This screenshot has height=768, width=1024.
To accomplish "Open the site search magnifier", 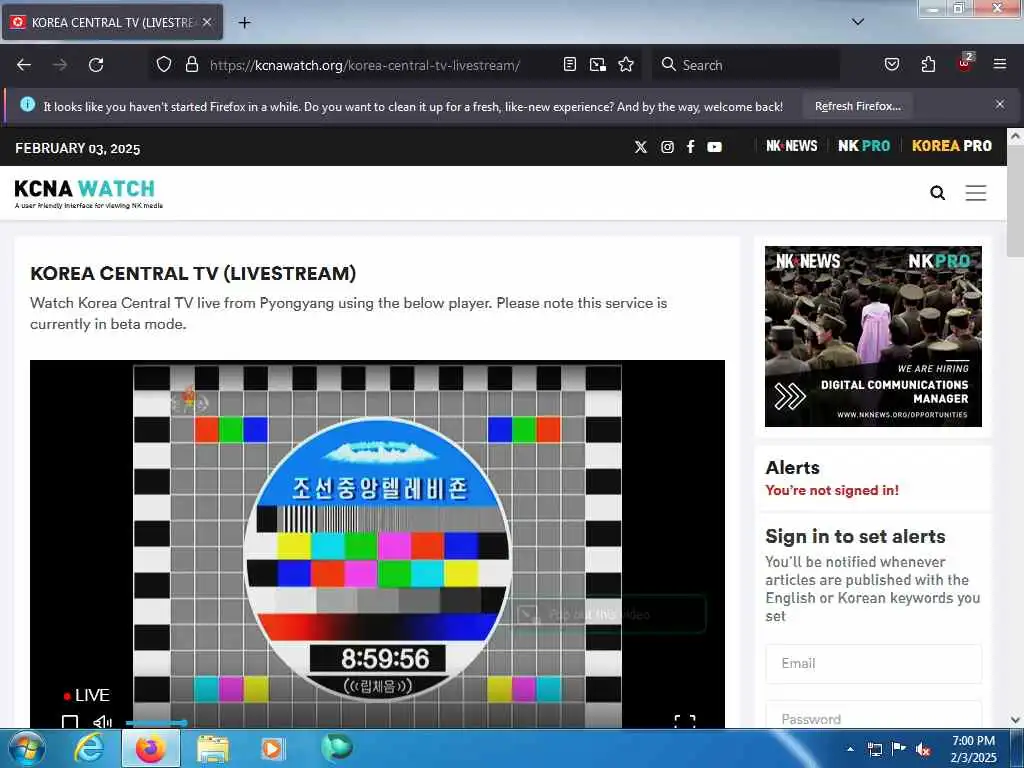I will click(937, 193).
